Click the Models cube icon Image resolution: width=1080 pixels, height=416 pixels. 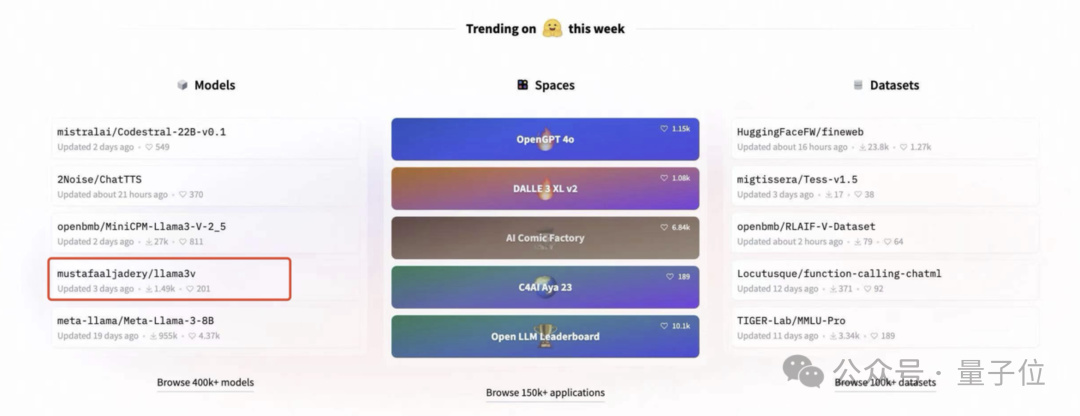point(182,85)
